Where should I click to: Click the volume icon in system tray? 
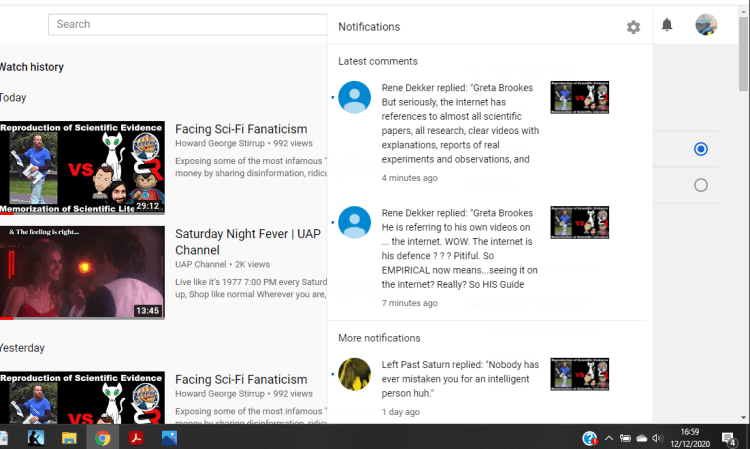tap(657, 437)
